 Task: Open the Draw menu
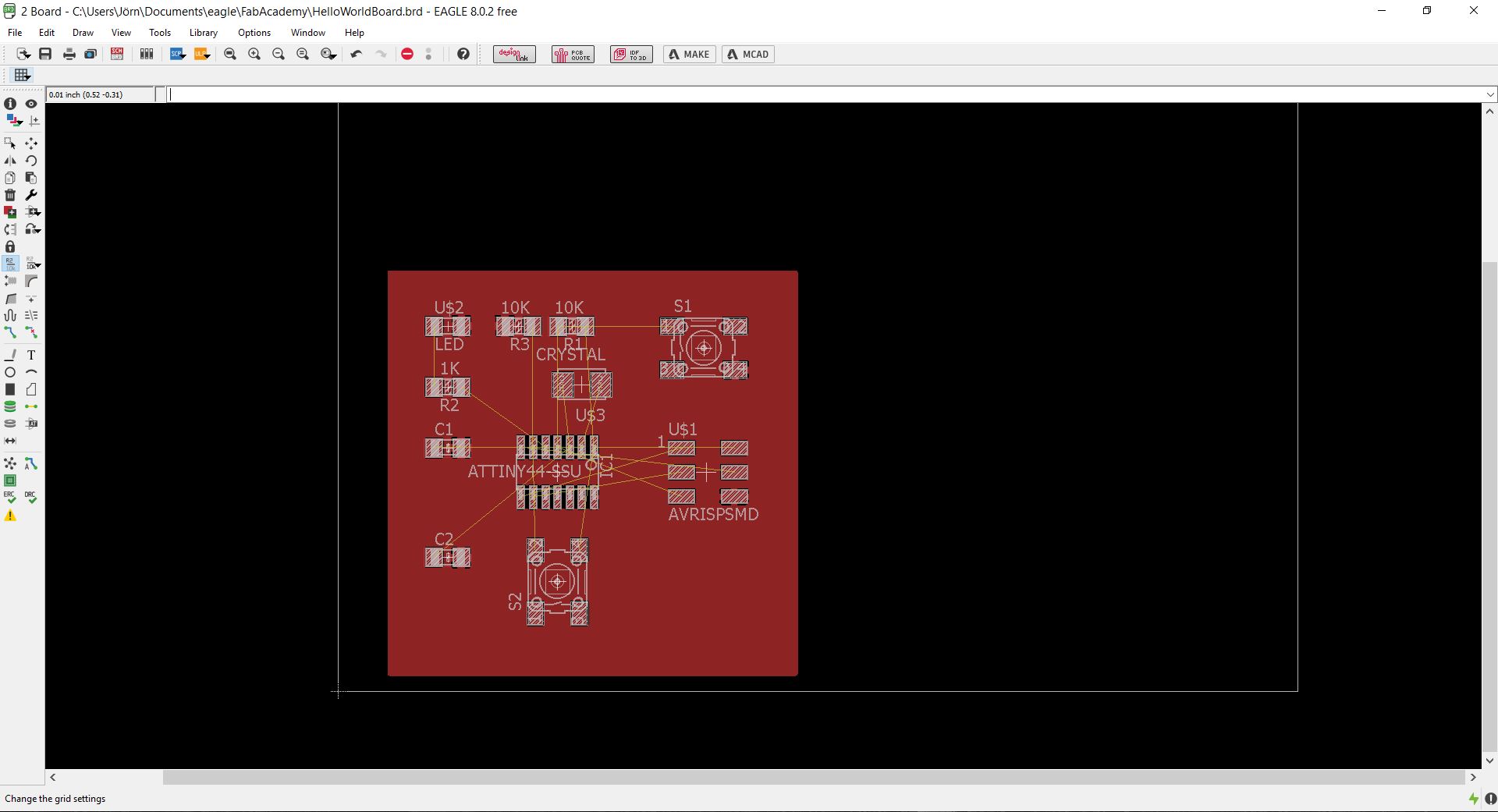coord(83,33)
